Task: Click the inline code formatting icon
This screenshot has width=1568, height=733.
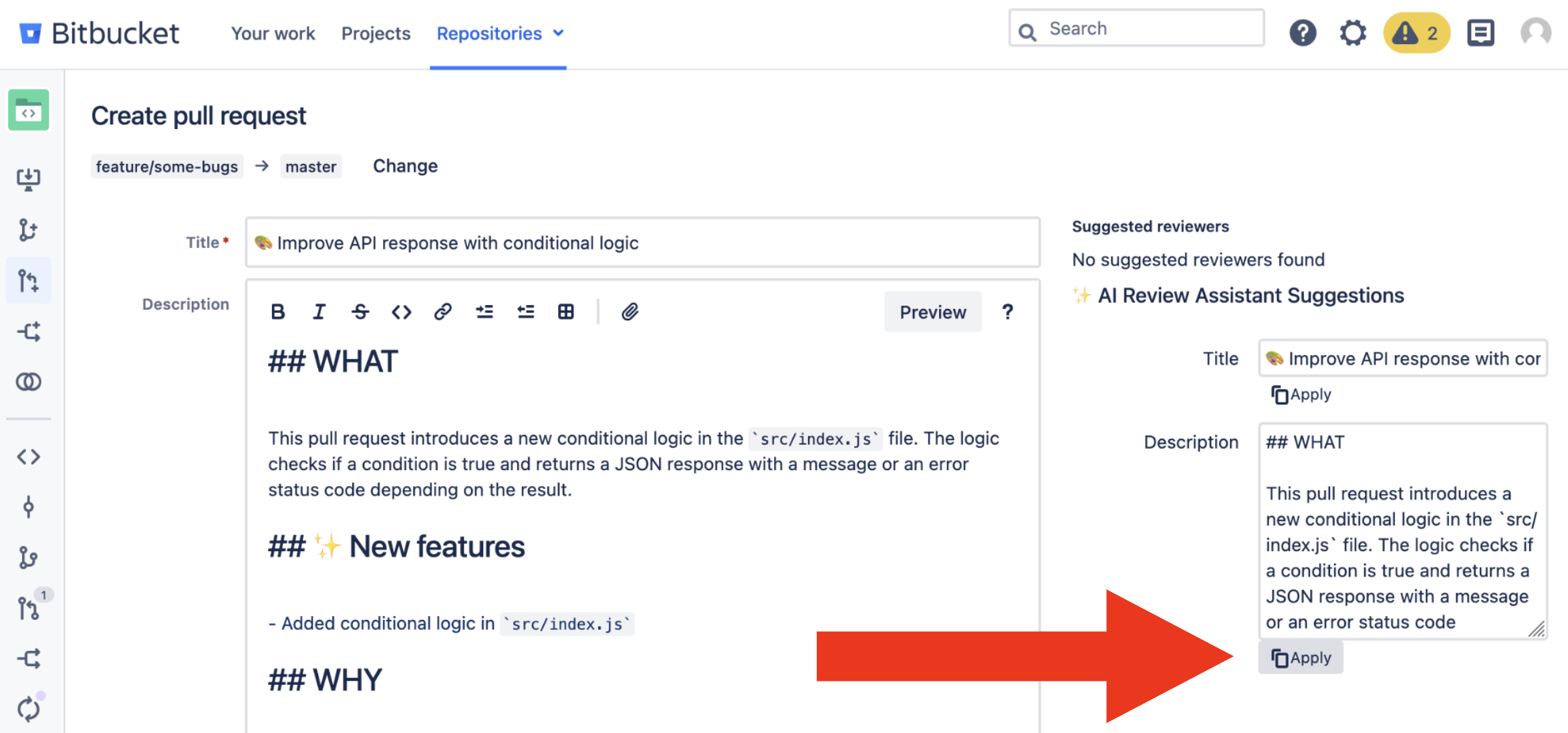Action: 400,310
